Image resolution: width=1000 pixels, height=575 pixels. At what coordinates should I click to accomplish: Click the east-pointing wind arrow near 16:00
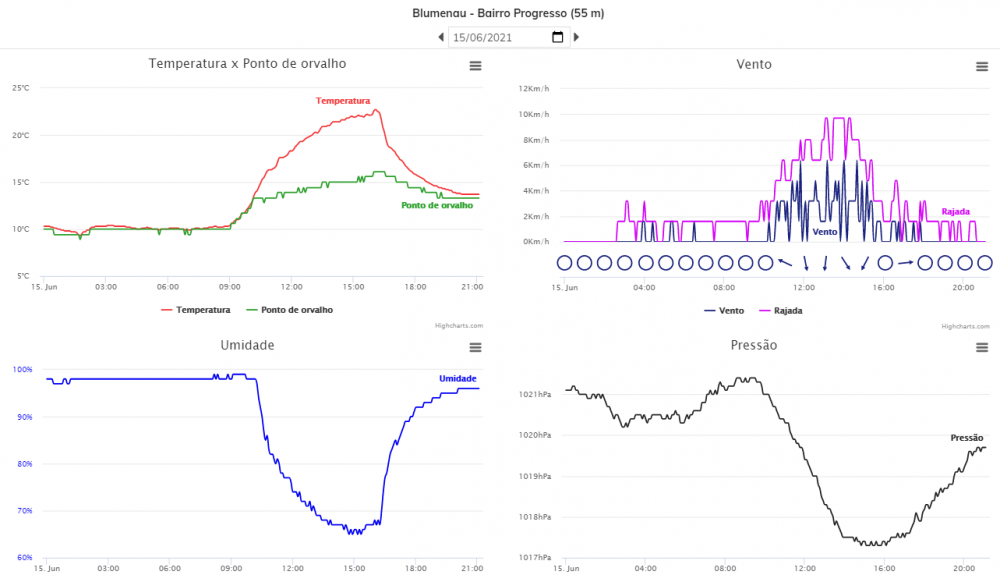[905, 263]
